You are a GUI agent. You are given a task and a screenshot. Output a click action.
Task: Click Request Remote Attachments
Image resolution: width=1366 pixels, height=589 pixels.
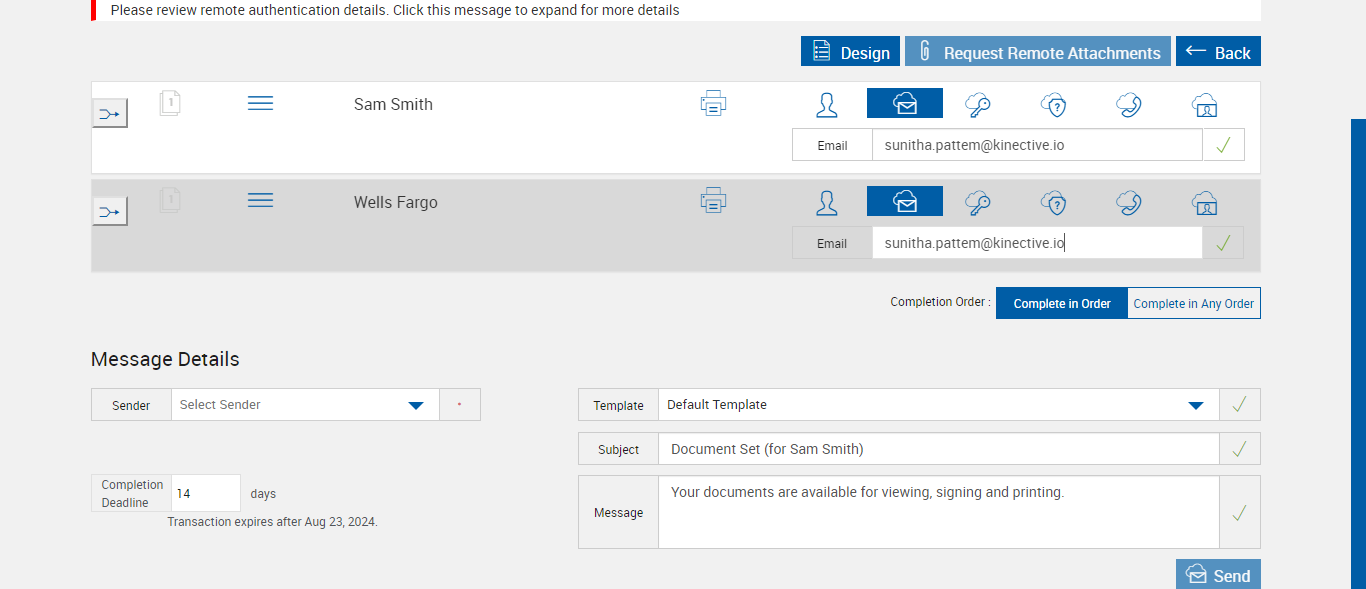(1038, 52)
